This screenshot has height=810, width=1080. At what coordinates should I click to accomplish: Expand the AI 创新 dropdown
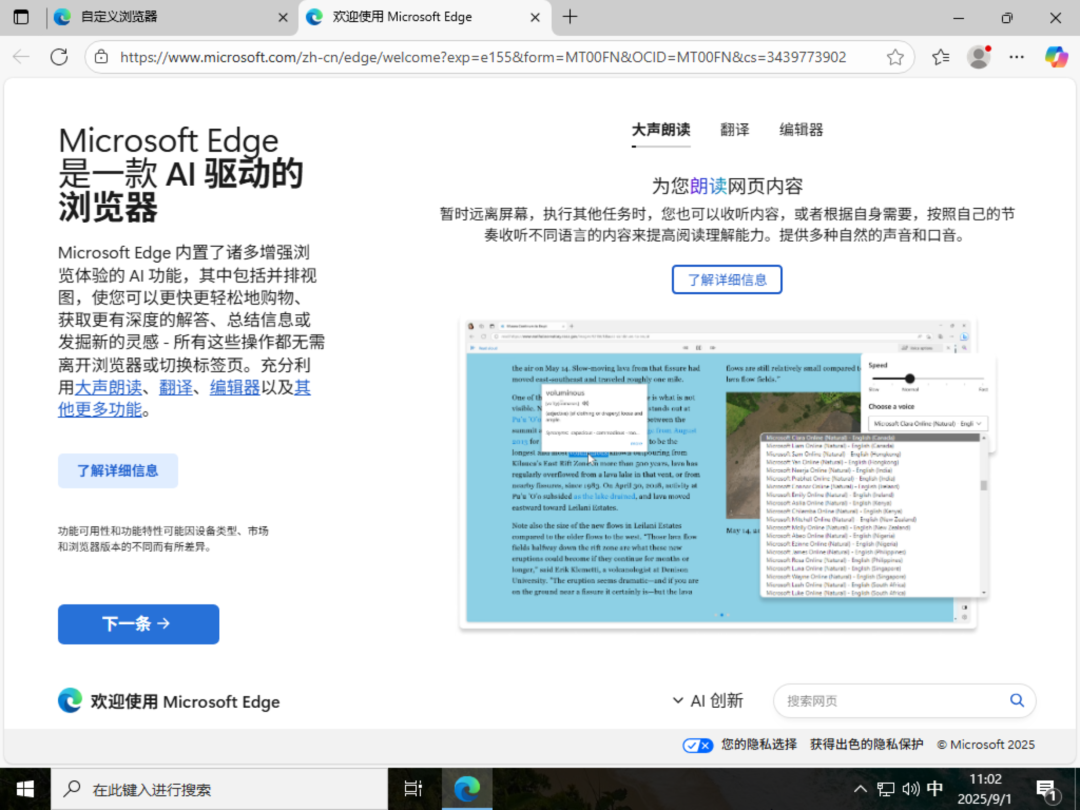[x=708, y=701]
